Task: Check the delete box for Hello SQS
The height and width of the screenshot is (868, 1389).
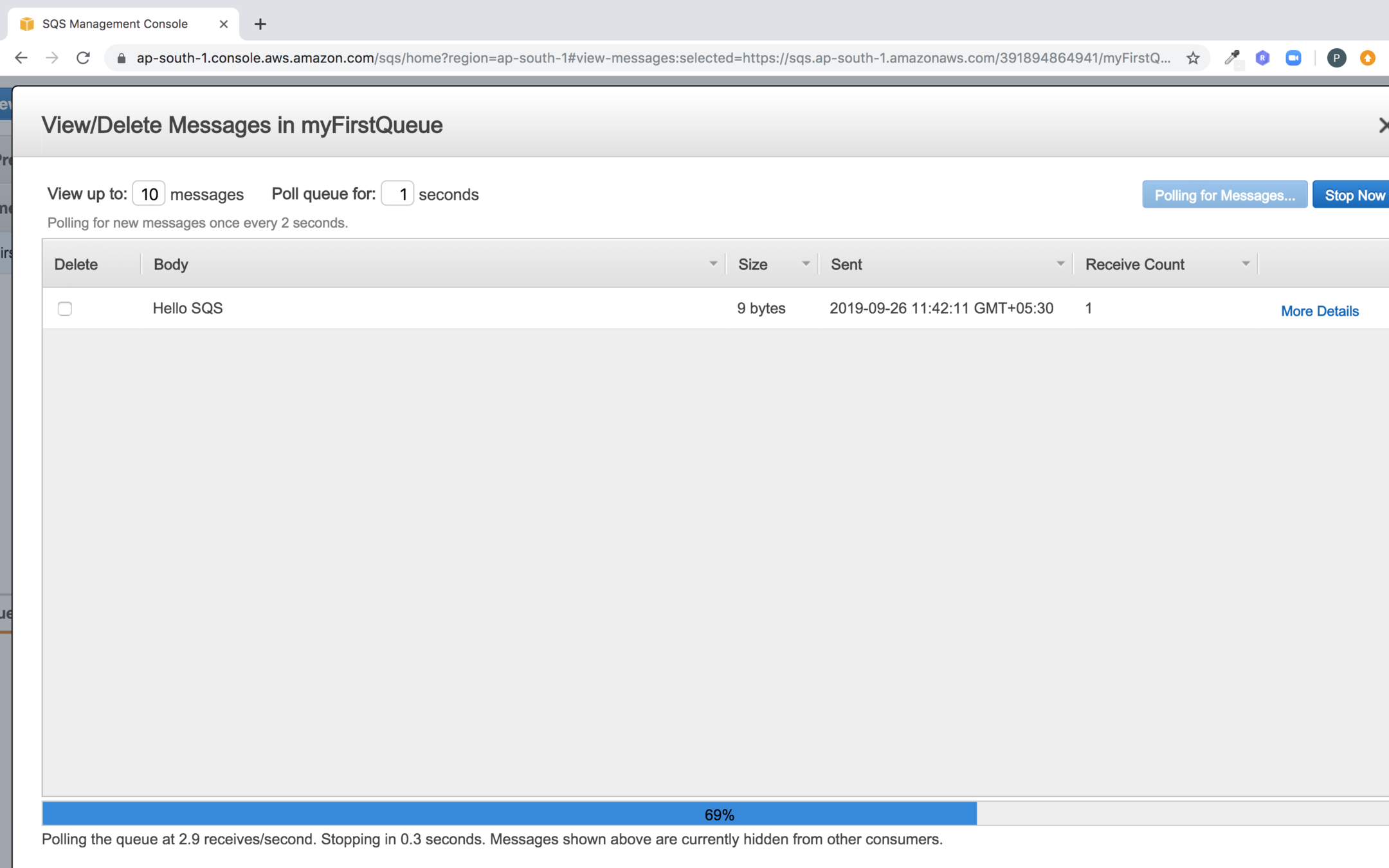Action: pos(65,309)
